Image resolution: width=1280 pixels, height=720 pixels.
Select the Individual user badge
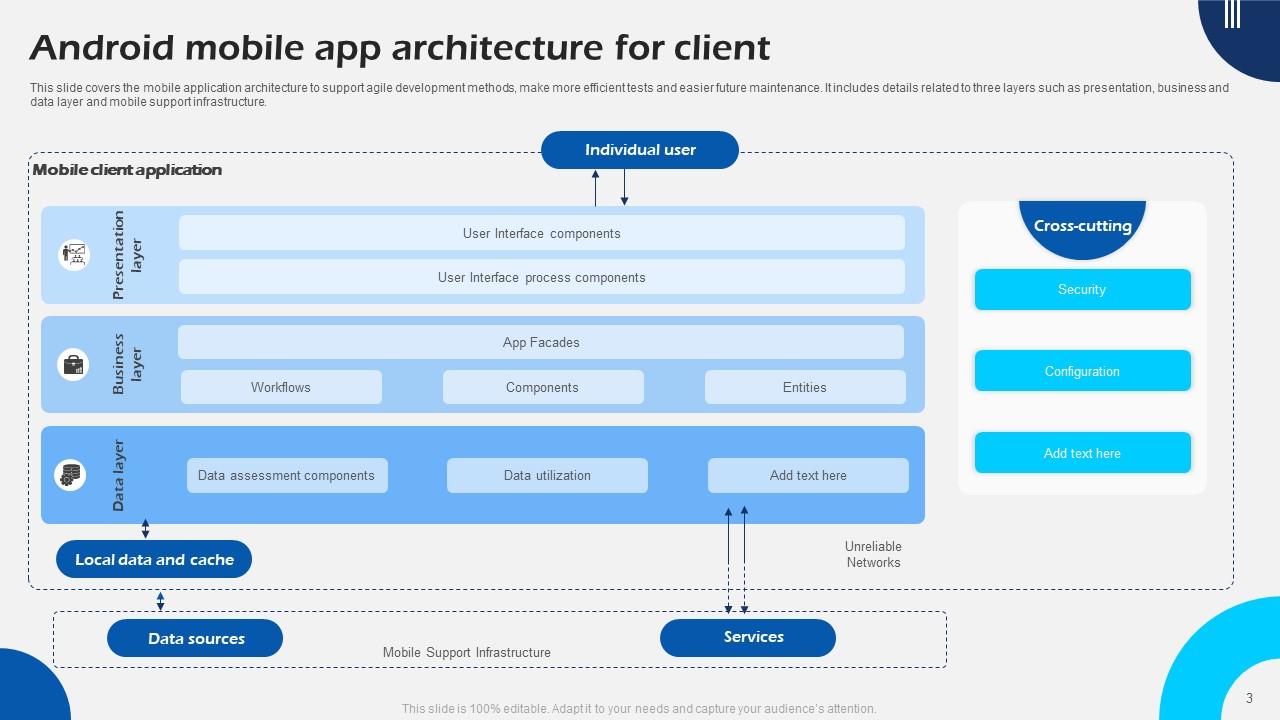(639, 149)
